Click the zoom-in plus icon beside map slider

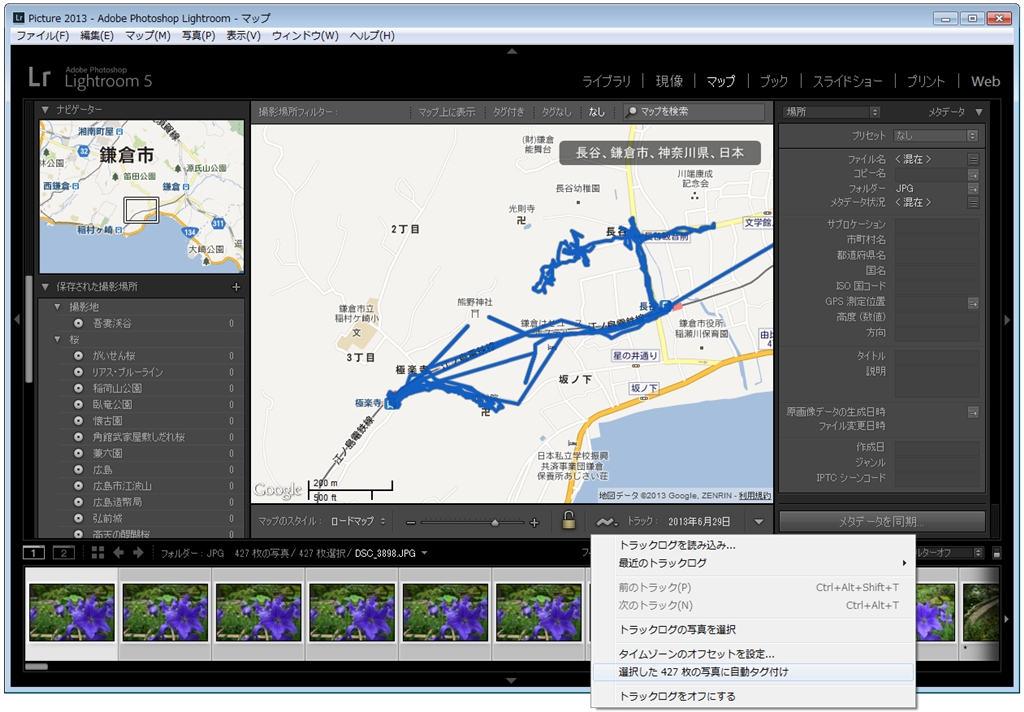pos(534,522)
